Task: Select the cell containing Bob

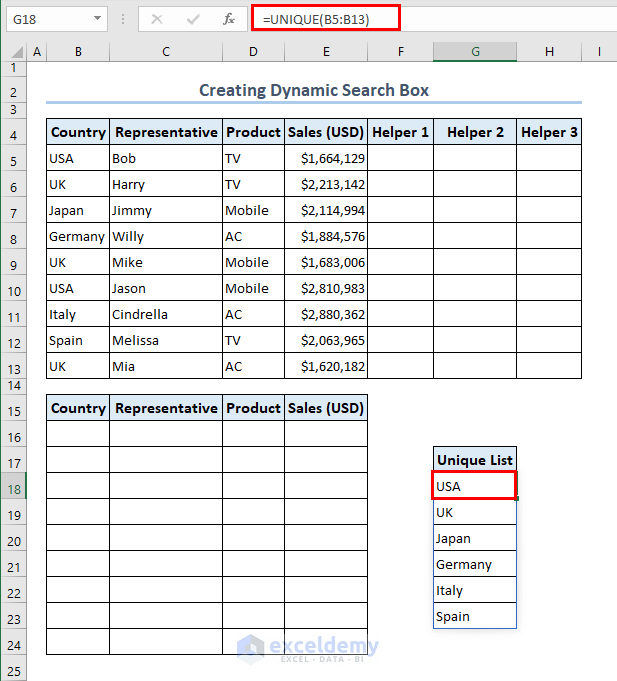Action: pyautogui.click(x=166, y=158)
